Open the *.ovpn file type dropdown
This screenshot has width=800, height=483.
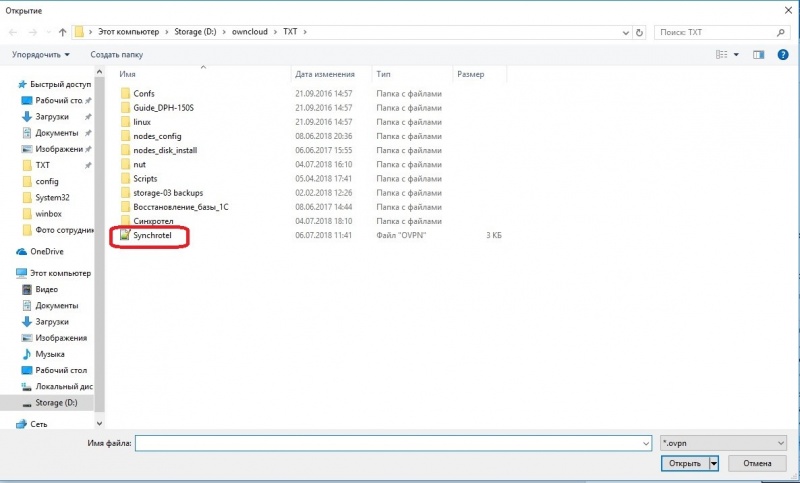(723, 443)
